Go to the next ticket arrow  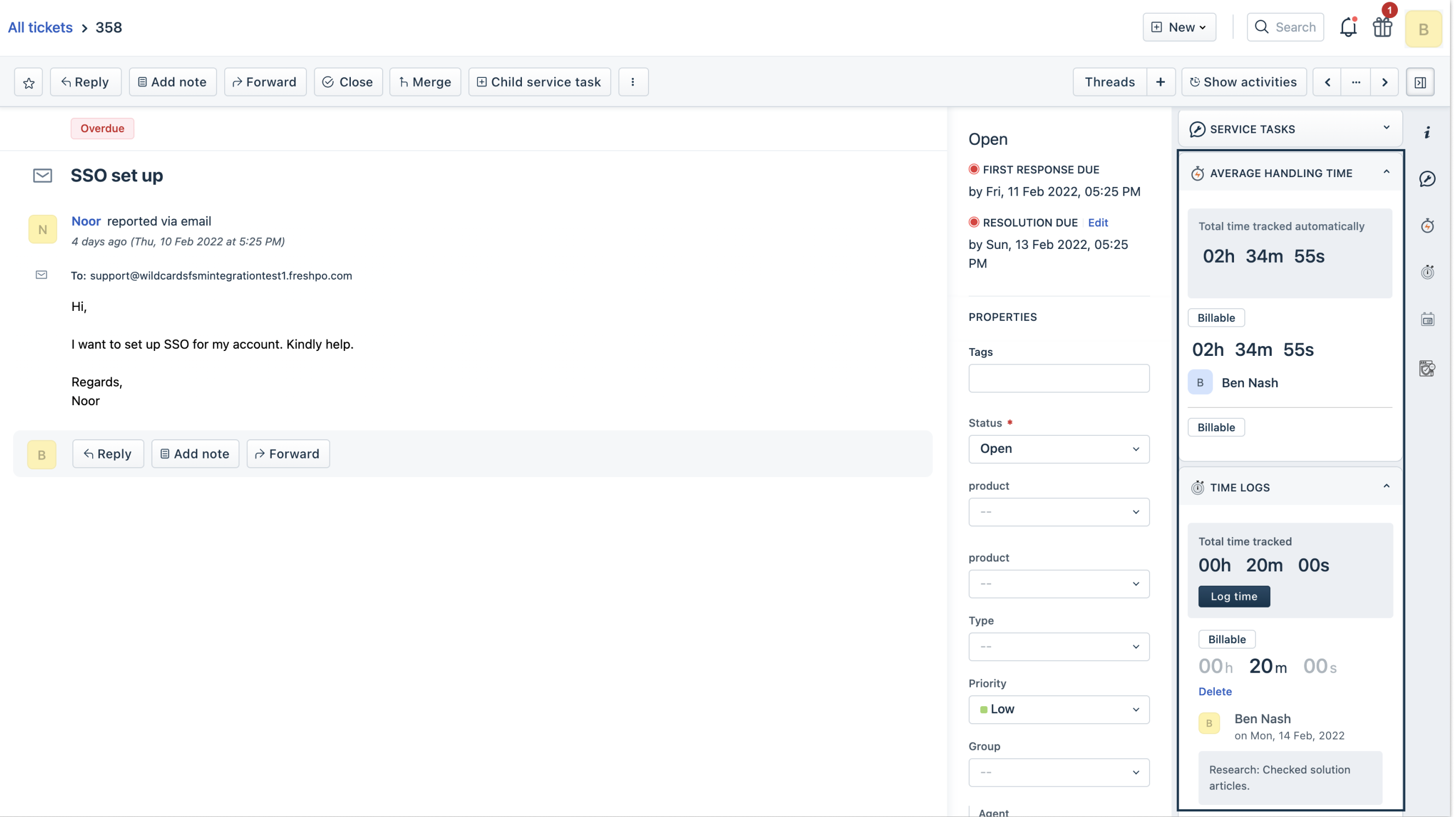pos(1384,83)
